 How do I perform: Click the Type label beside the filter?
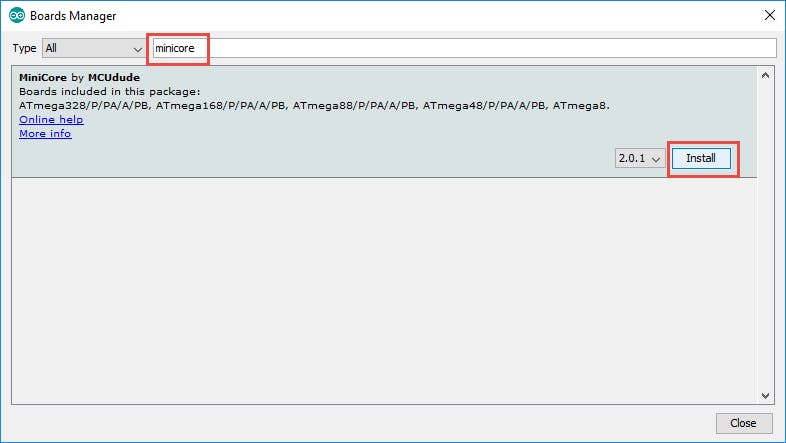23,48
